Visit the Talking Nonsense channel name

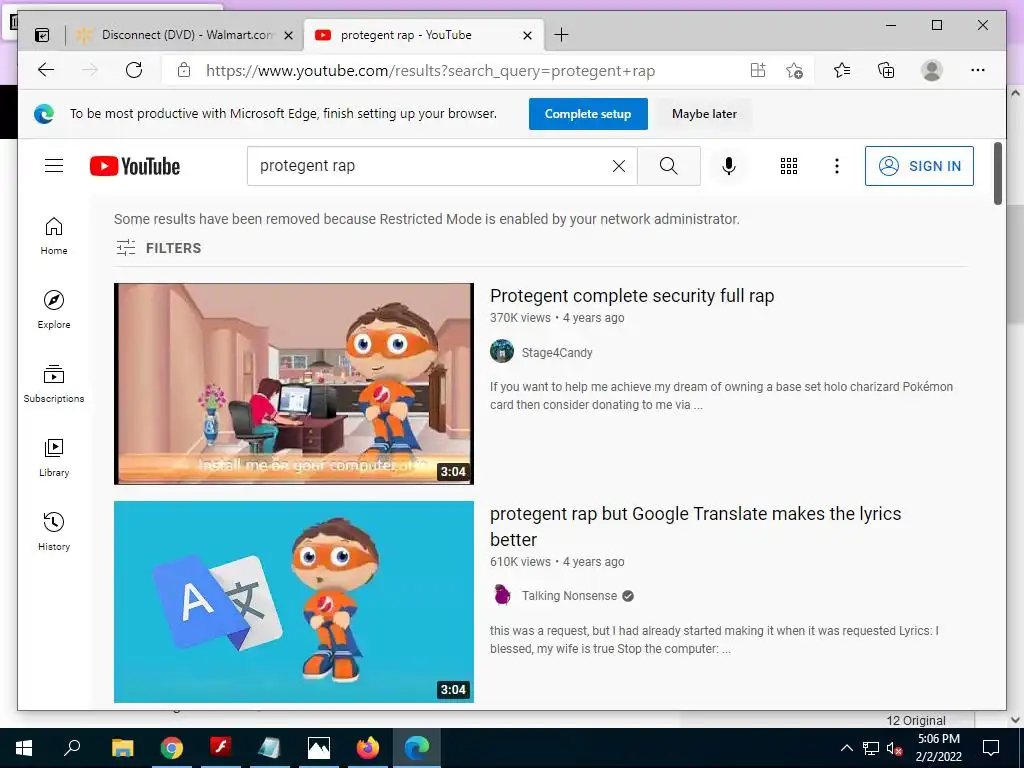(x=569, y=596)
